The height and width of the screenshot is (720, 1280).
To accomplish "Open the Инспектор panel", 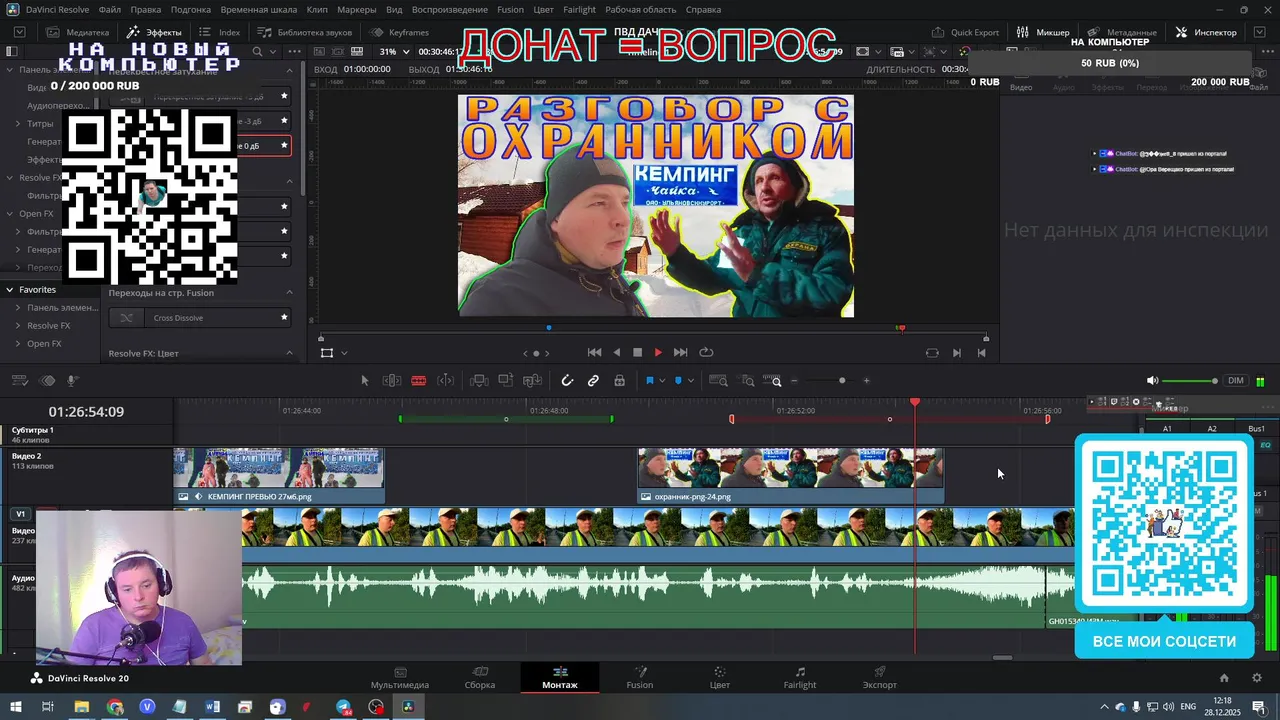I will pos(1206,32).
